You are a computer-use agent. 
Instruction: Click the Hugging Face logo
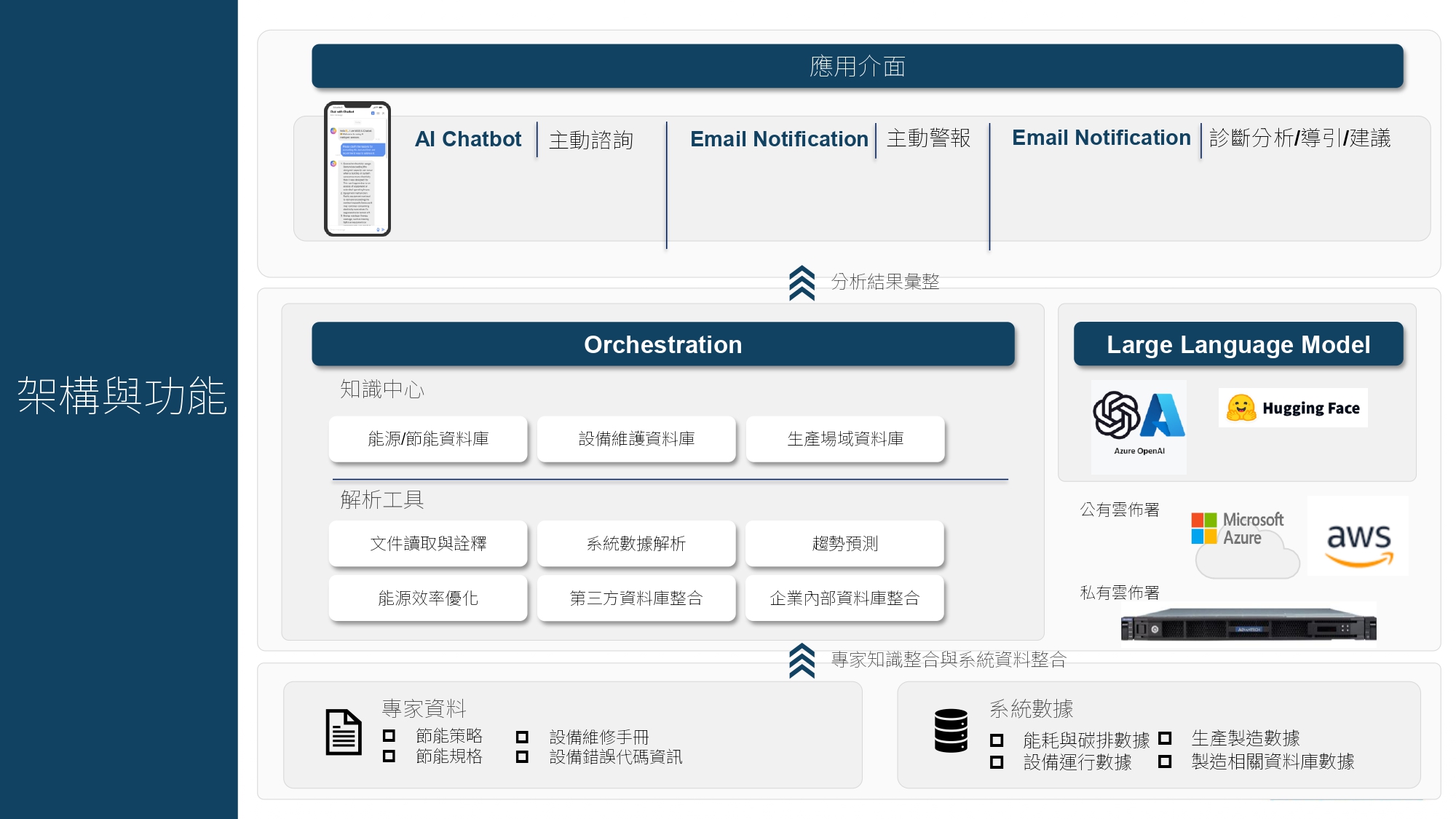1293,408
